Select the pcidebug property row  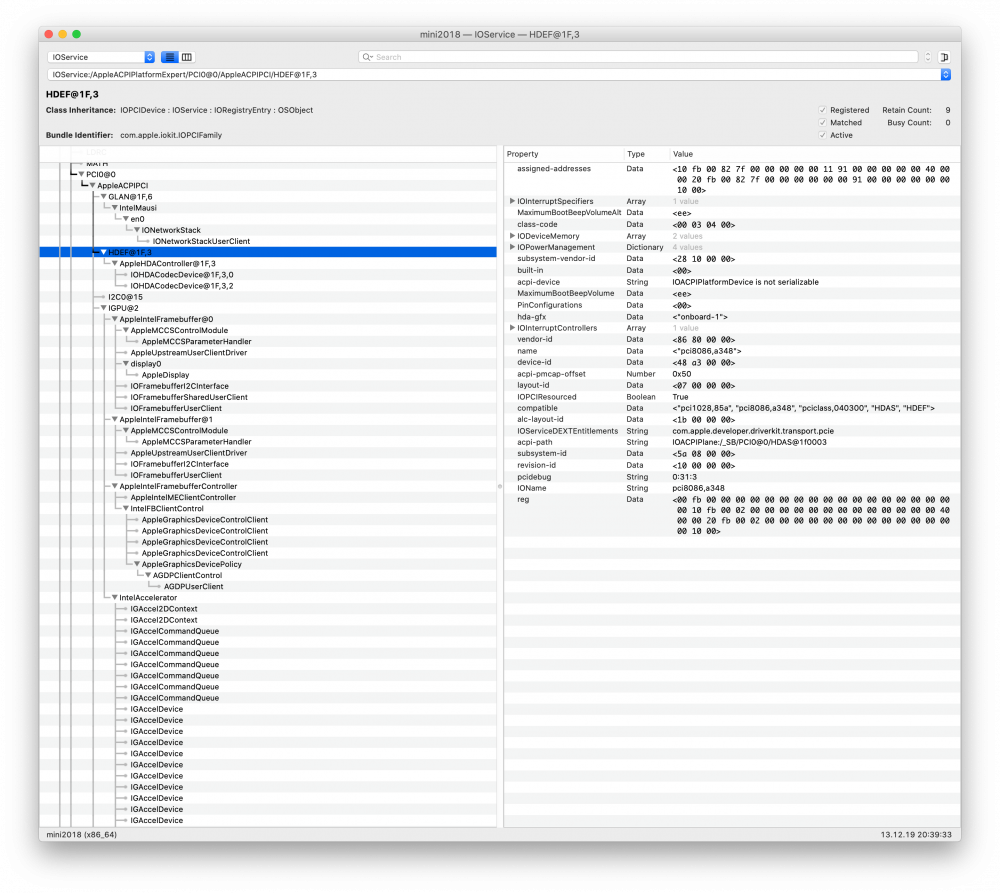click(x=732, y=476)
